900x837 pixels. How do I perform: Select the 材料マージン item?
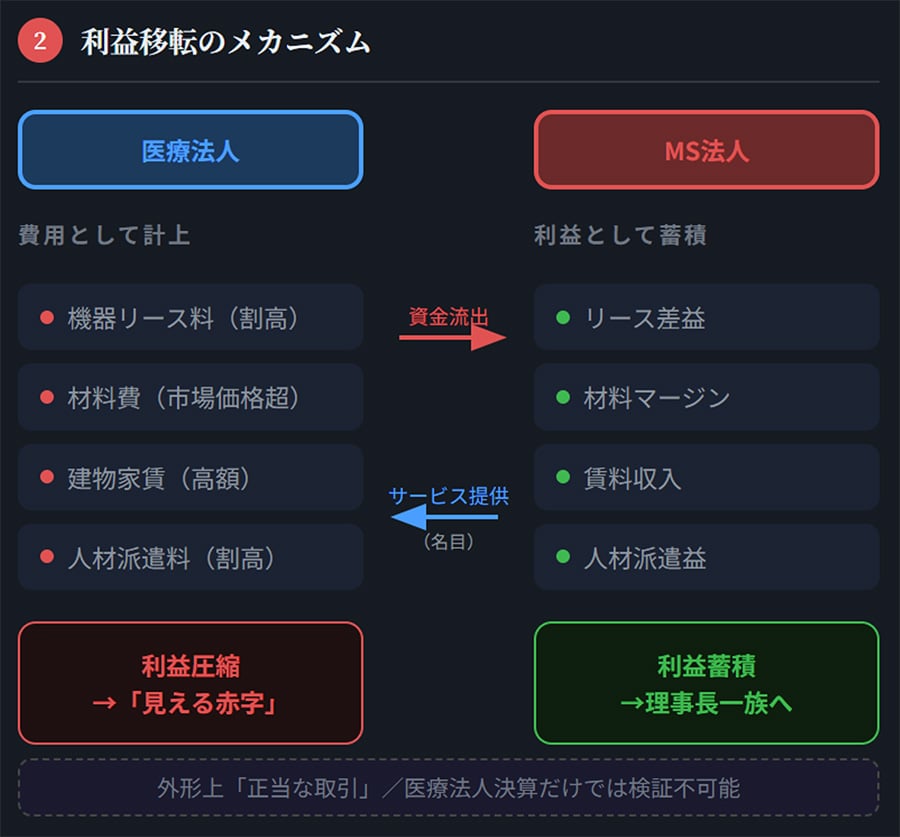click(706, 398)
